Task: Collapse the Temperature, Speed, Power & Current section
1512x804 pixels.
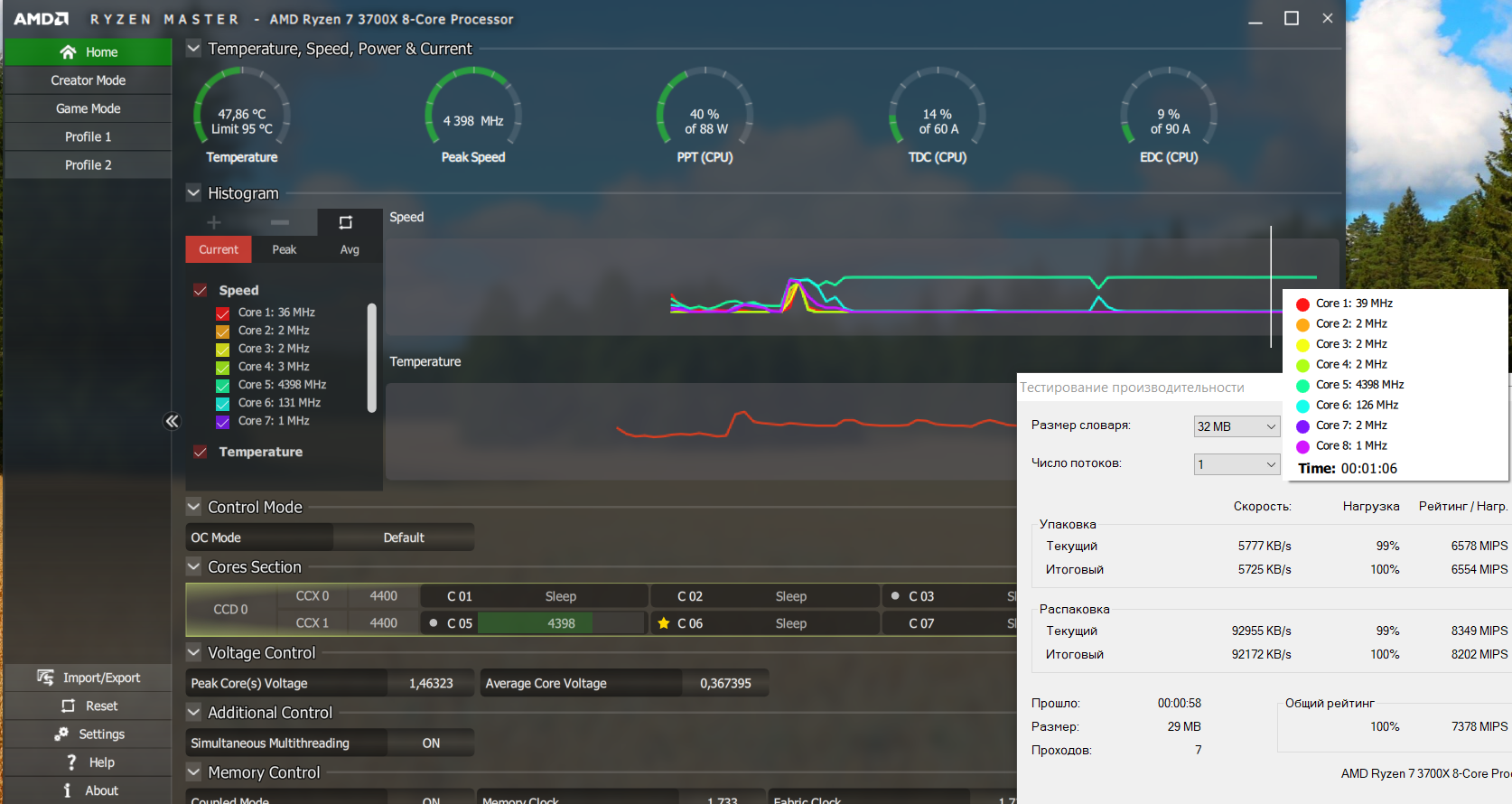Action: [193, 49]
